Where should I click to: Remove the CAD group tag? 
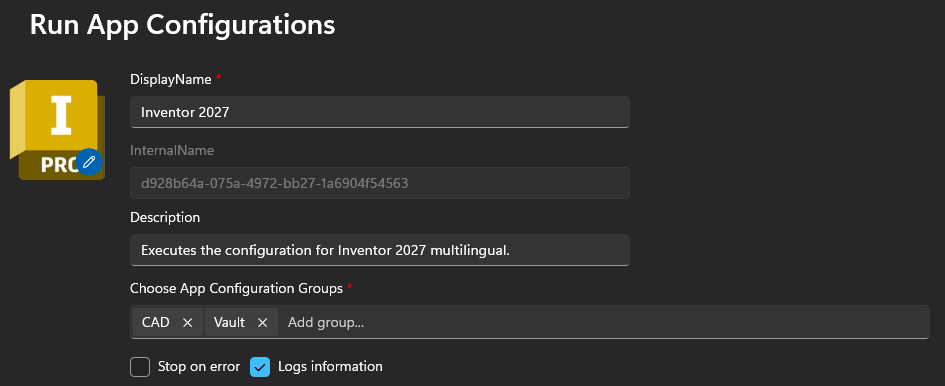pyautogui.click(x=187, y=323)
